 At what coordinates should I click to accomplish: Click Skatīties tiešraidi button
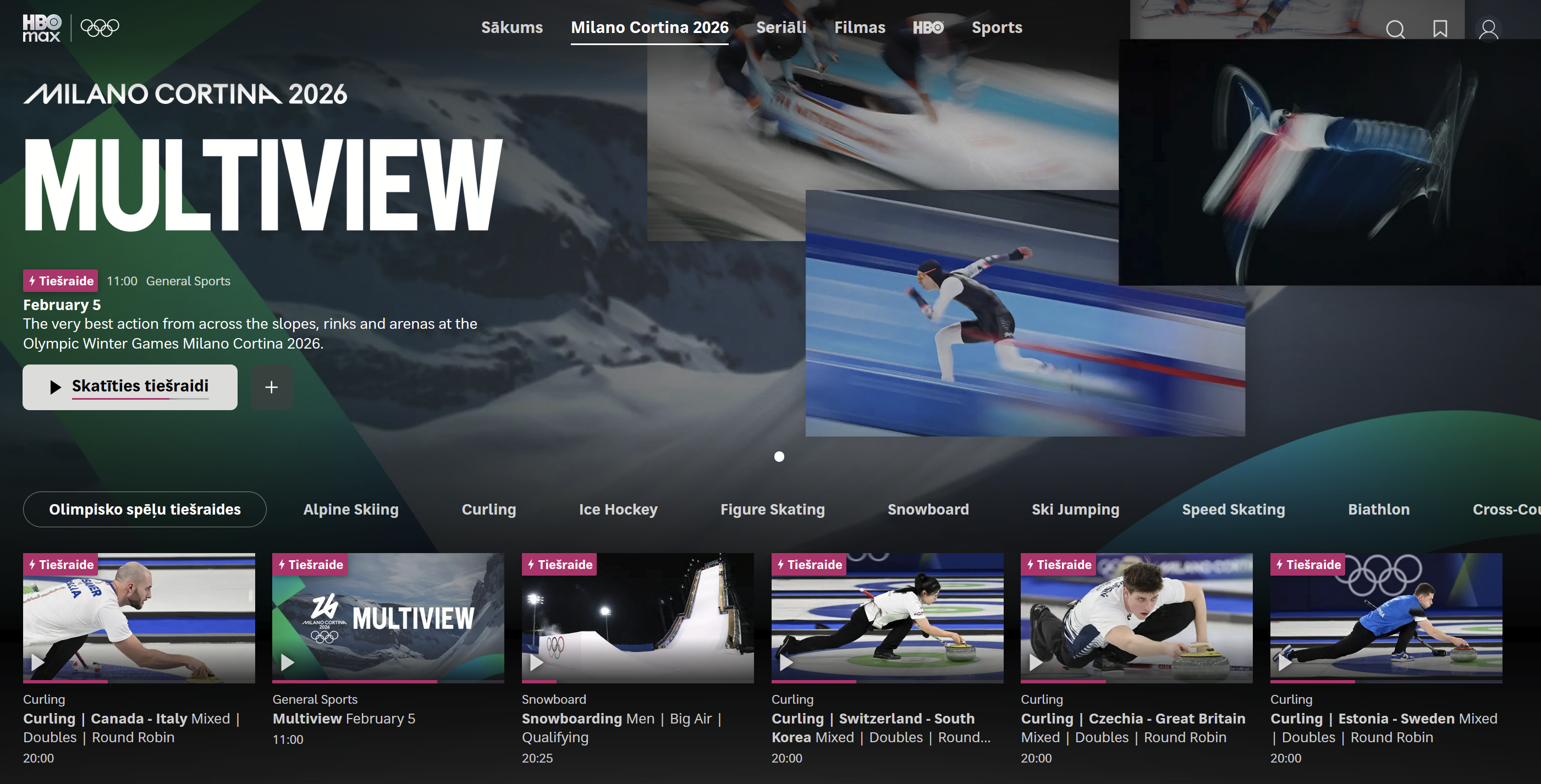pos(130,387)
